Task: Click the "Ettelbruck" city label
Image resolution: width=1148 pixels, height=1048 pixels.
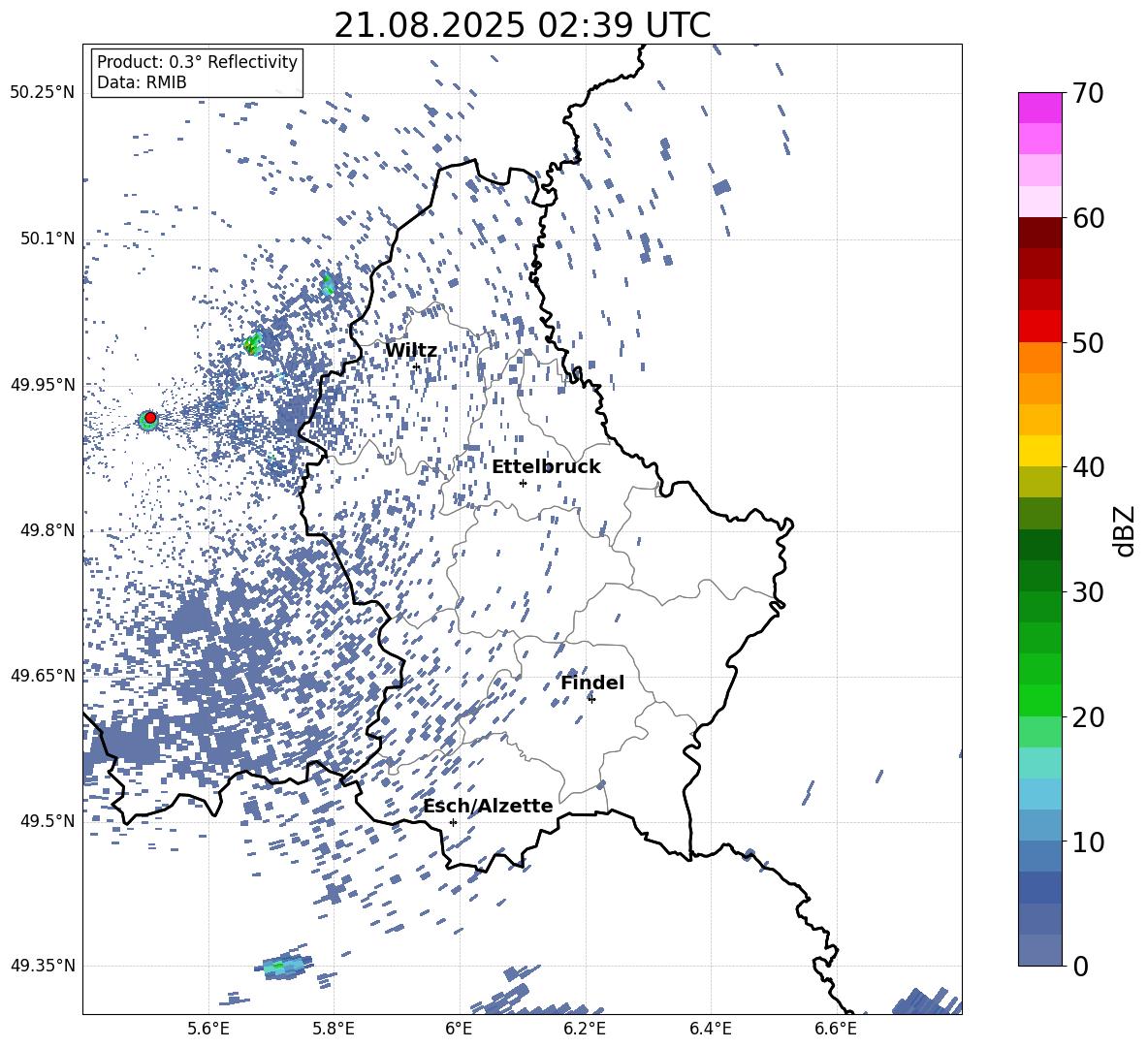Action: pyautogui.click(x=546, y=467)
